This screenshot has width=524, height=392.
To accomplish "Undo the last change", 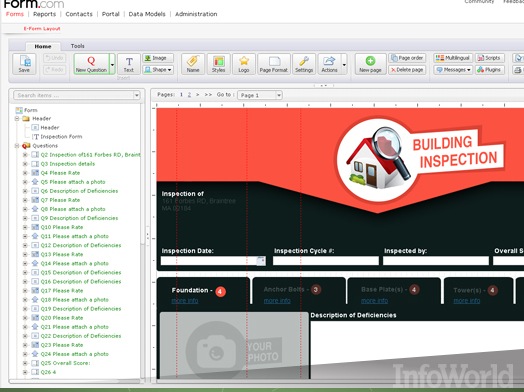I will pyautogui.click(x=54, y=58).
